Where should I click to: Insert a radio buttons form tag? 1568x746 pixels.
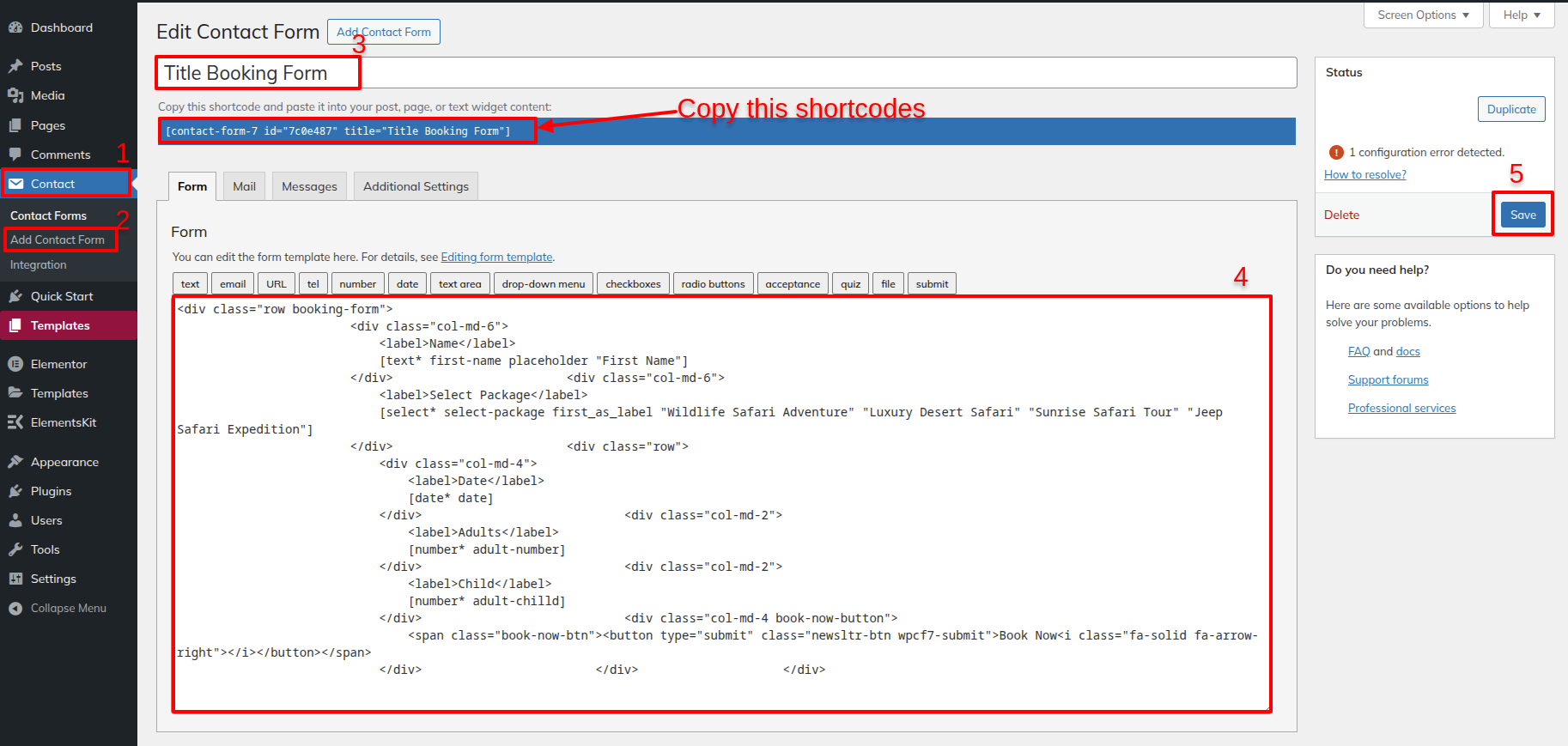(x=713, y=284)
